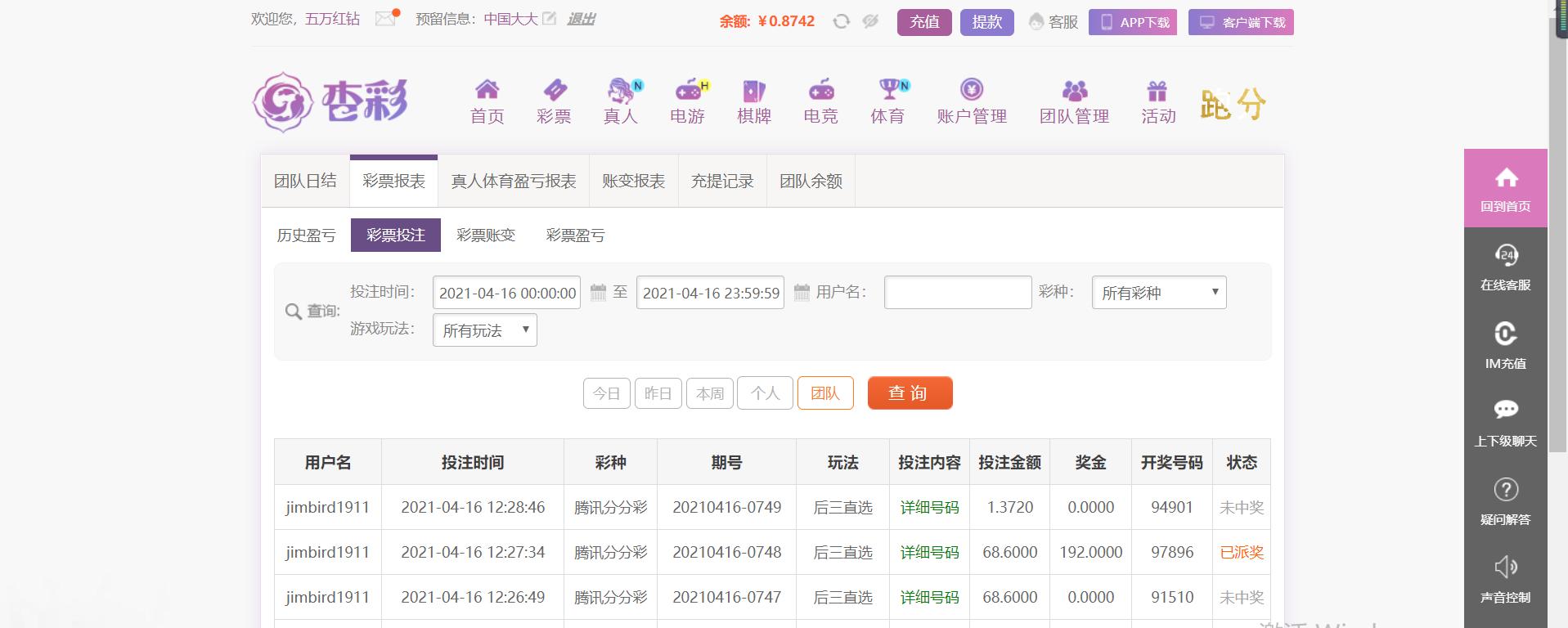Viewport: 1568px width, 628px height.
Task: Switch to 团队余额 tab
Action: pos(811,181)
